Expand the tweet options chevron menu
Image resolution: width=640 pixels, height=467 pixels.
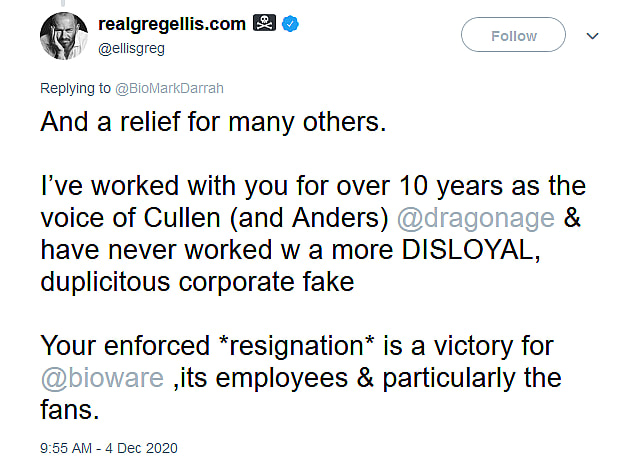(x=592, y=35)
